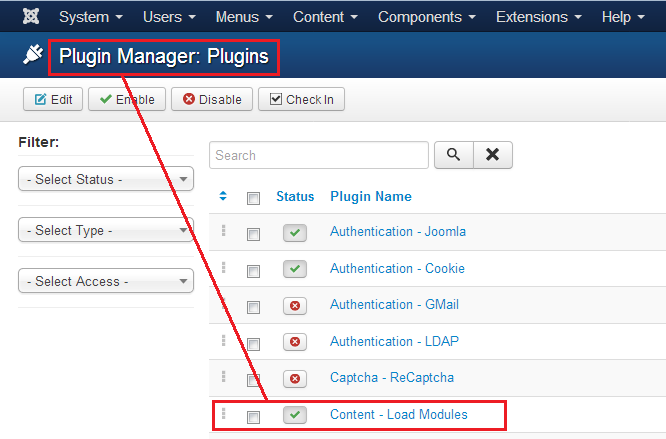This screenshot has height=439, width=666.
Task: Click the ordering sort arrows column header
Action: pyautogui.click(x=223, y=196)
